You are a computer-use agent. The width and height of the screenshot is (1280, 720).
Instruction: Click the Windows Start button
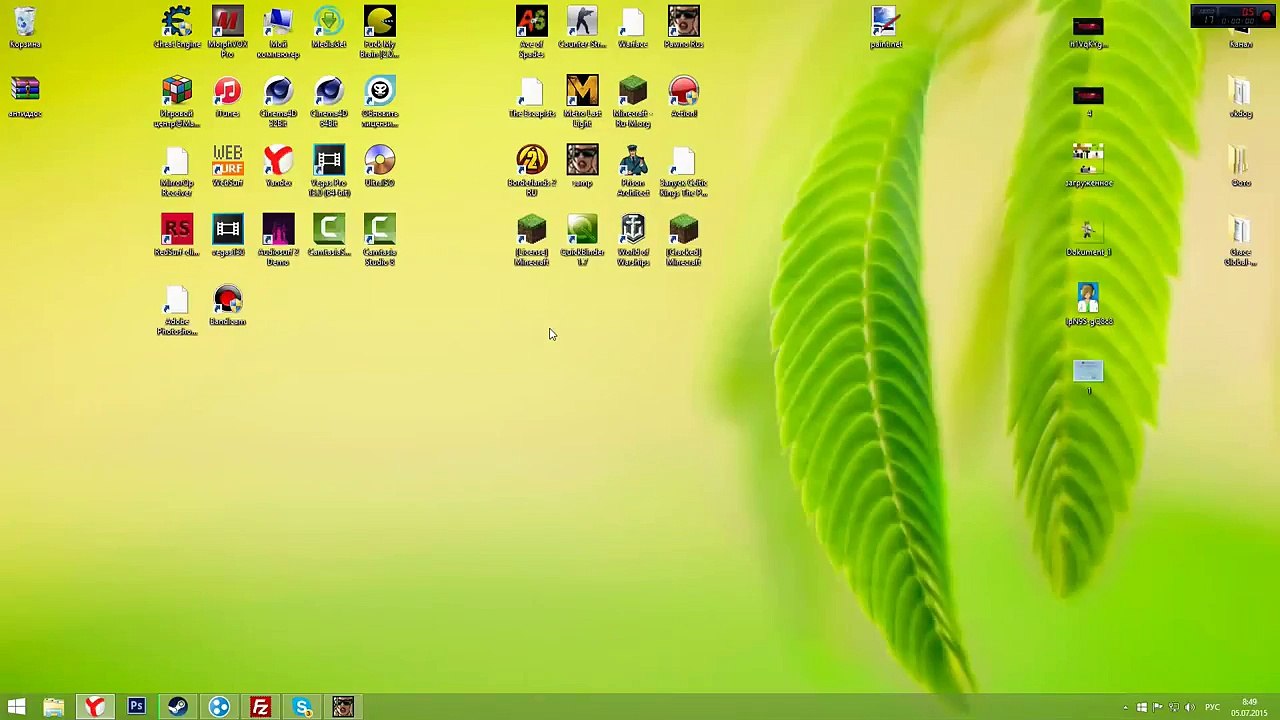click(x=16, y=707)
